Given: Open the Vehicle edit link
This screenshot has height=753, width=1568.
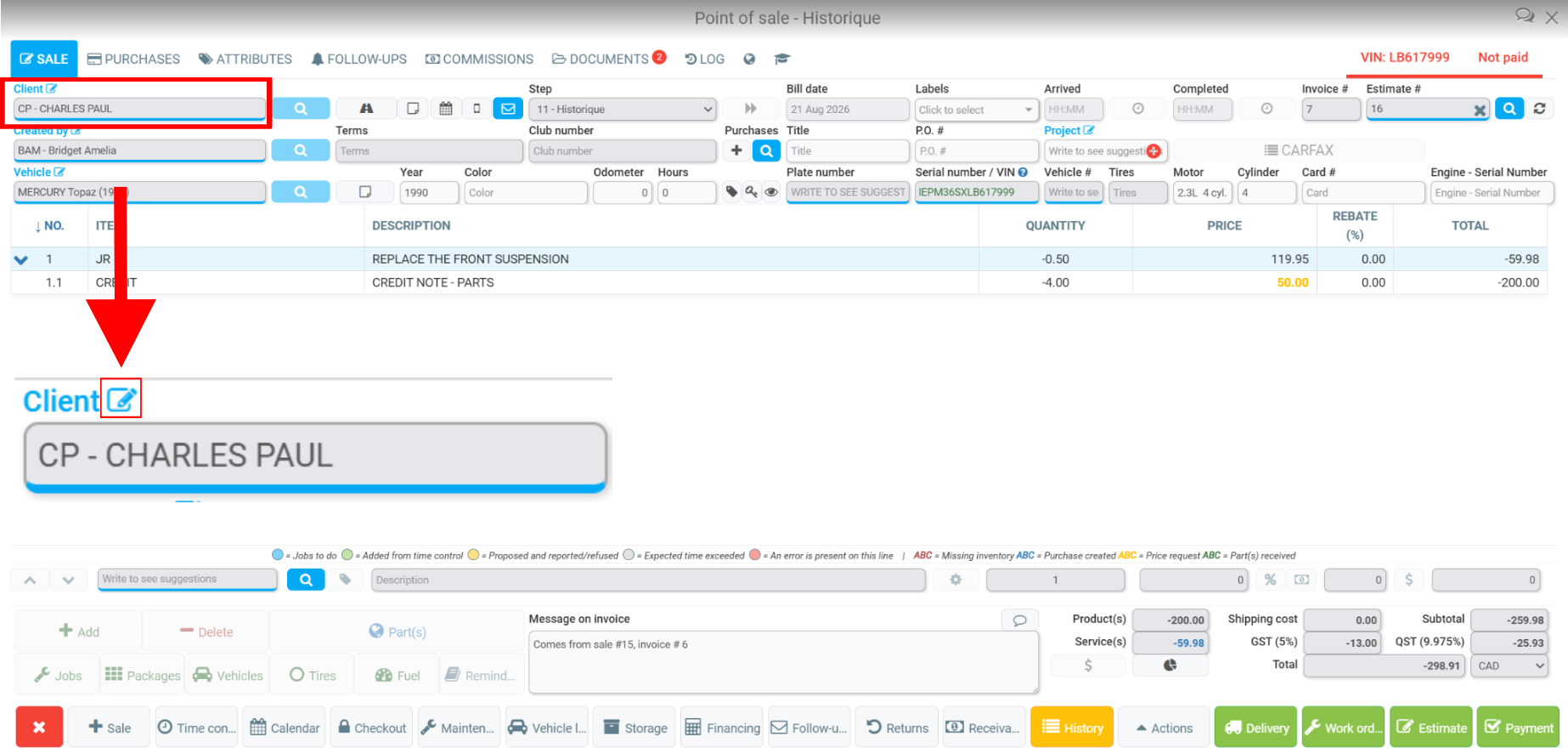Looking at the screenshot, I should 39,172.
